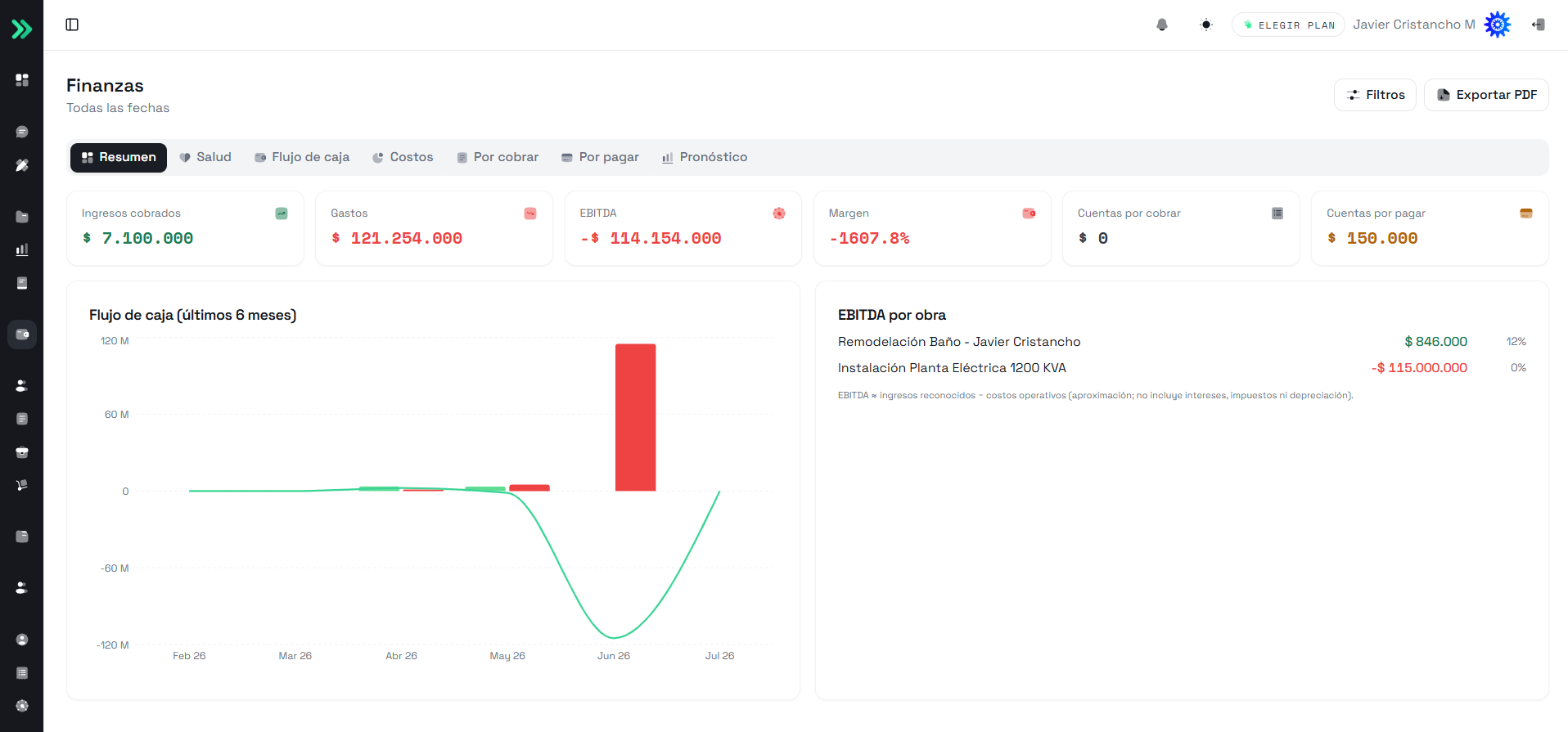
Task: Open the chat sidebar icon
Action: (22, 132)
